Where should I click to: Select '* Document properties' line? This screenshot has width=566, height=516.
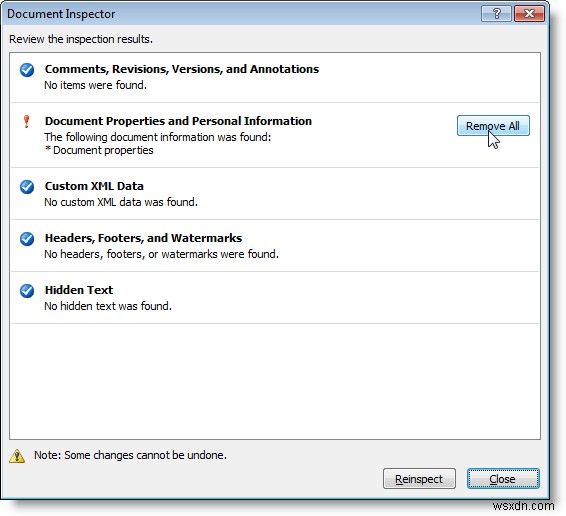pyautogui.click(x=99, y=150)
